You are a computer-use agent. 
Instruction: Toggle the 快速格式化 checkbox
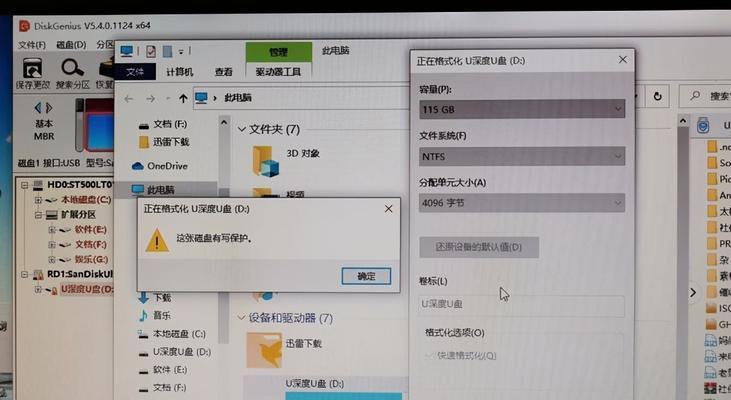(428, 356)
